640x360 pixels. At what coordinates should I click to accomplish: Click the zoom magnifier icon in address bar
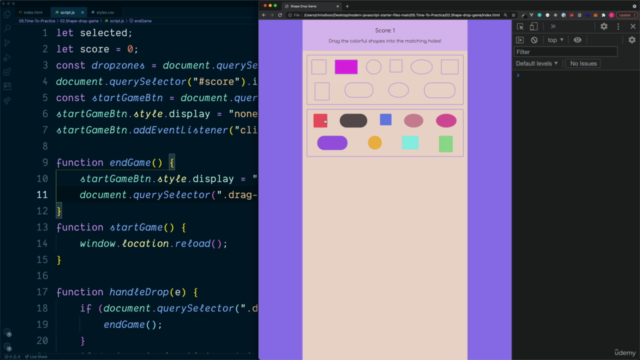505,15
